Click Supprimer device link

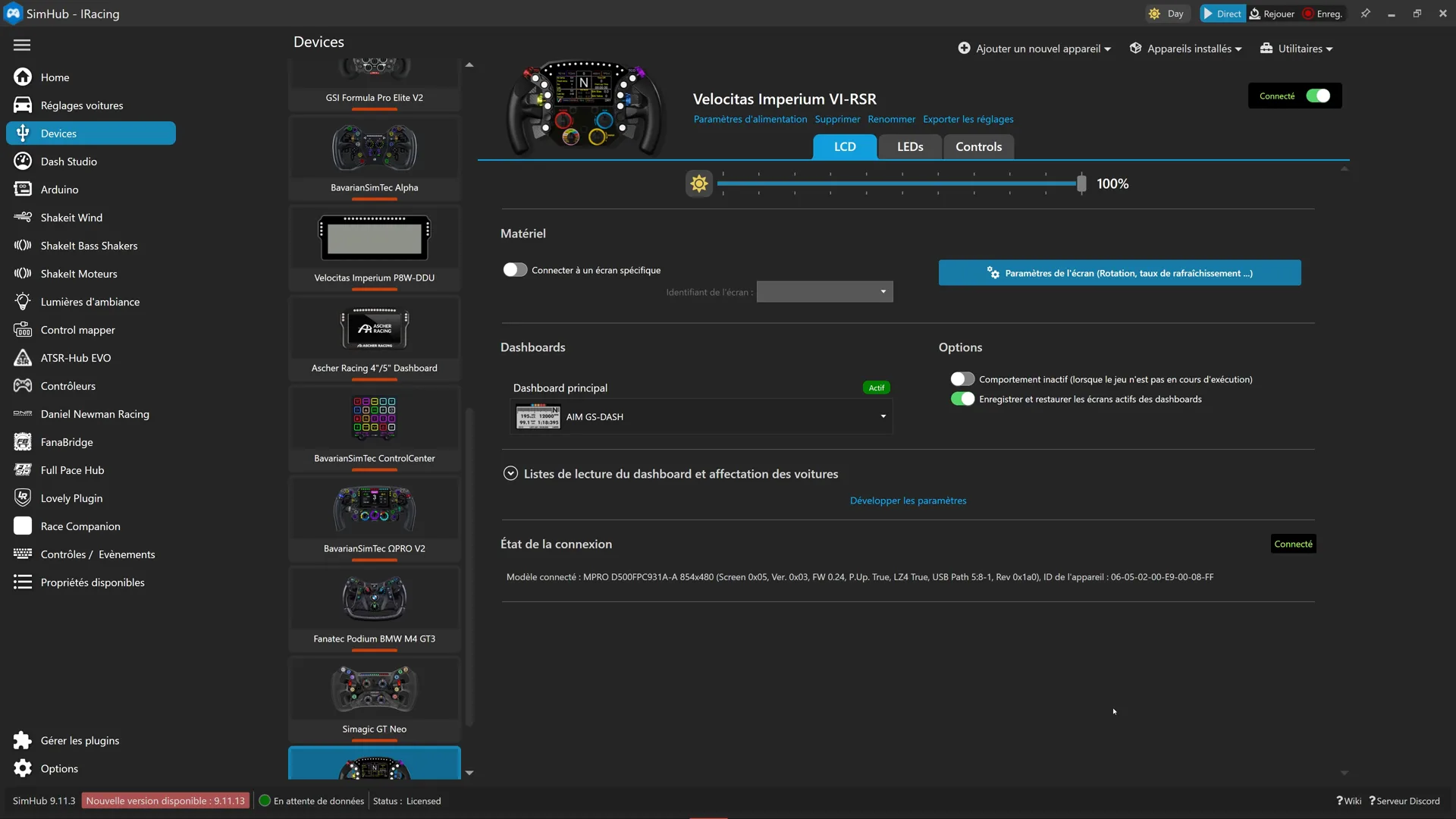click(837, 119)
